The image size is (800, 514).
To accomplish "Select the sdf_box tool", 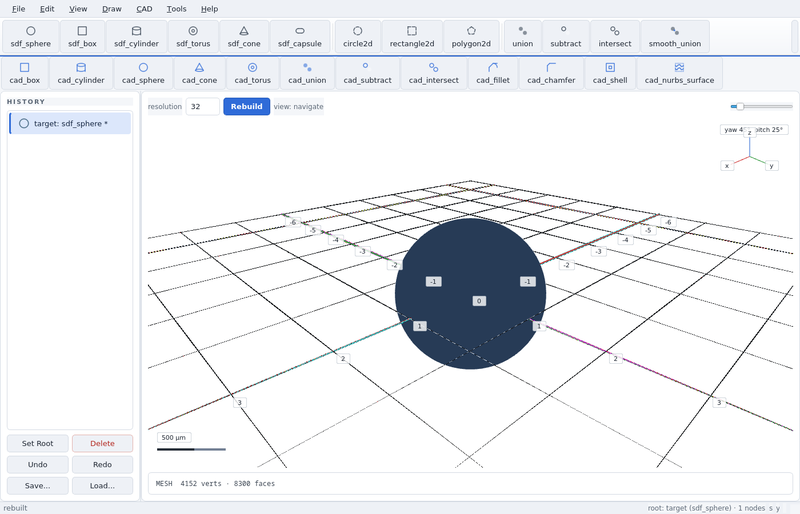I will click(x=82, y=37).
